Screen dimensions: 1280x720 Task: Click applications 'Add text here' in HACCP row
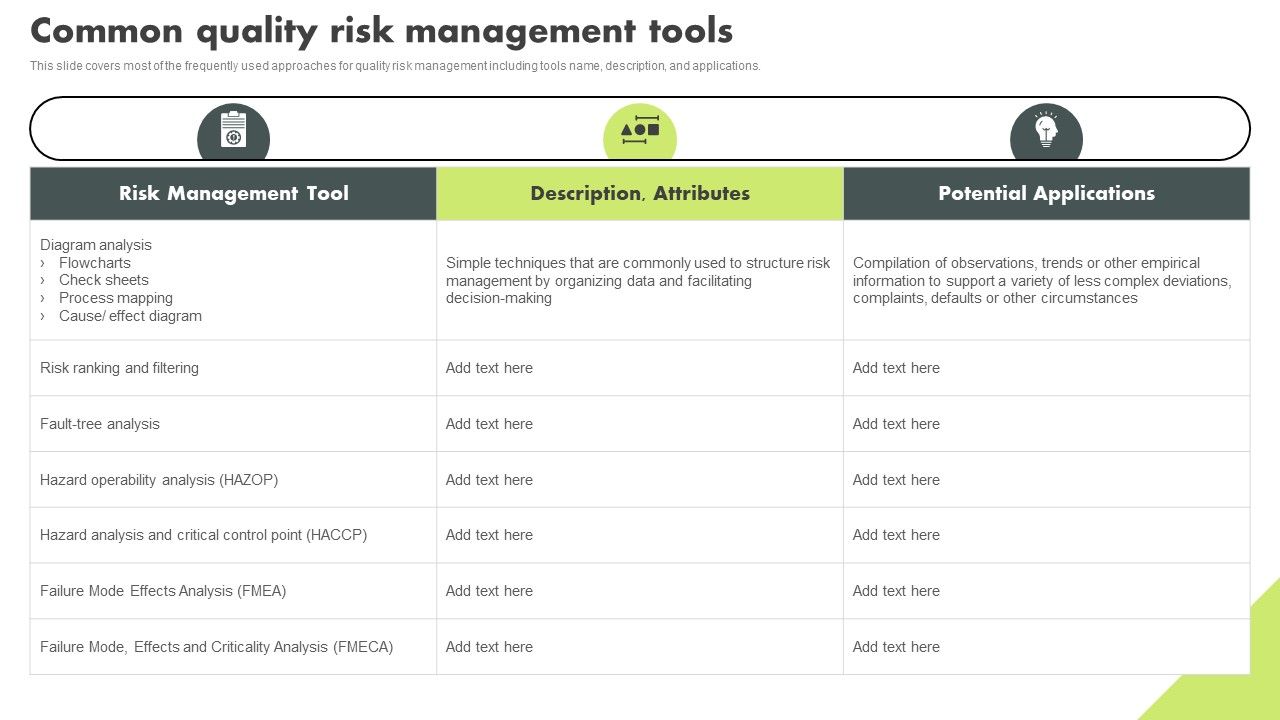tap(896, 535)
